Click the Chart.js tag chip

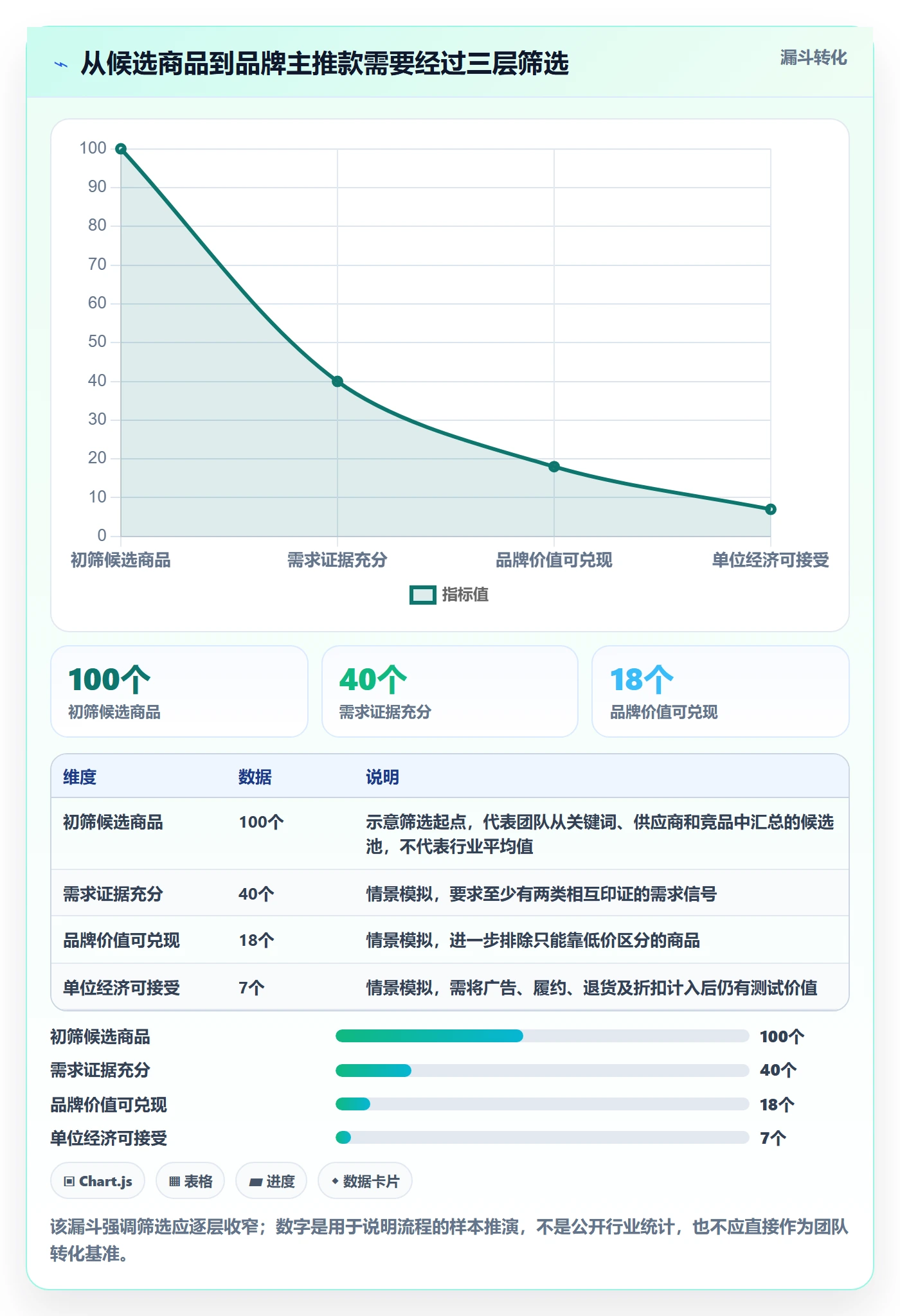(x=98, y=1181)
